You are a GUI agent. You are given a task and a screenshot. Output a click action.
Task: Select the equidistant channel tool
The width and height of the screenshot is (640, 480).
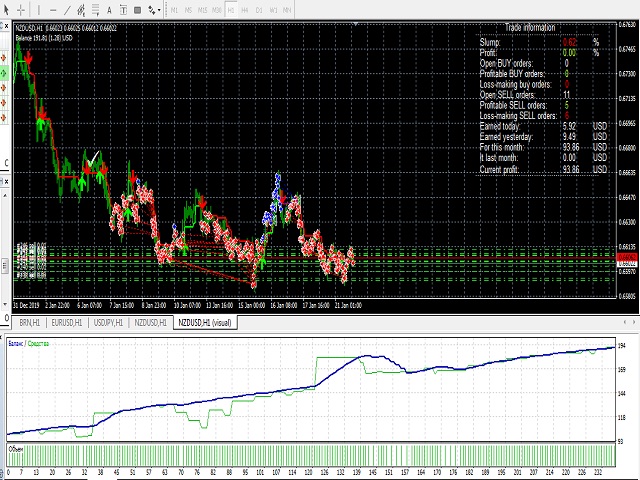pos(81,10)
